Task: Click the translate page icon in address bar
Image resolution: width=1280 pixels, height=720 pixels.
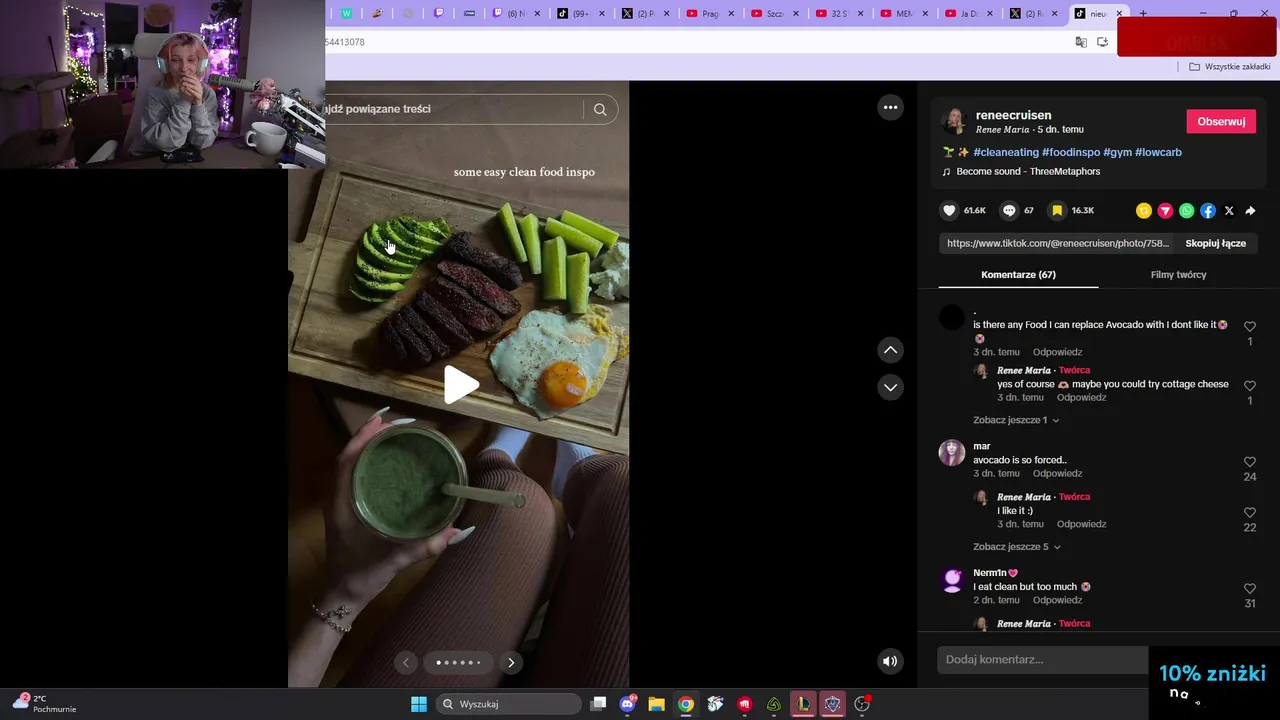Action: click(1081, 42)
